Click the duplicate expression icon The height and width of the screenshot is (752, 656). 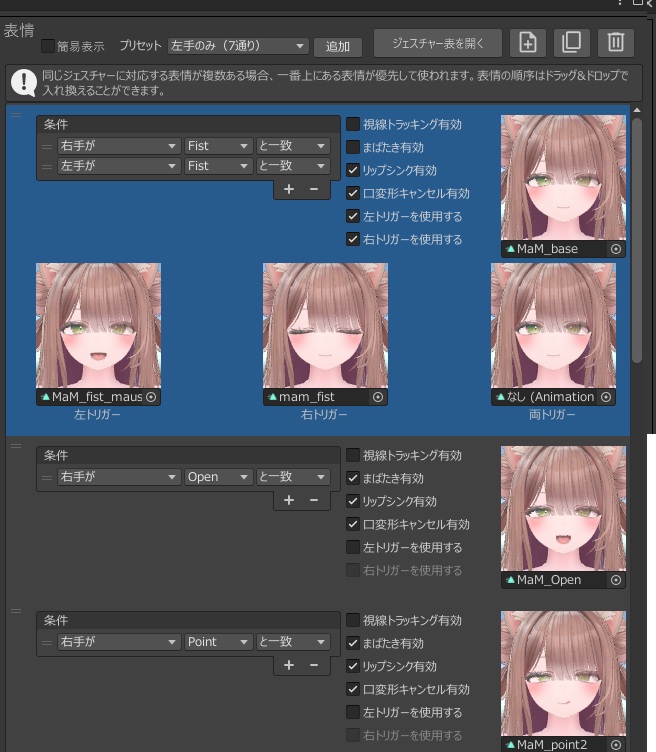coord(572,42)
